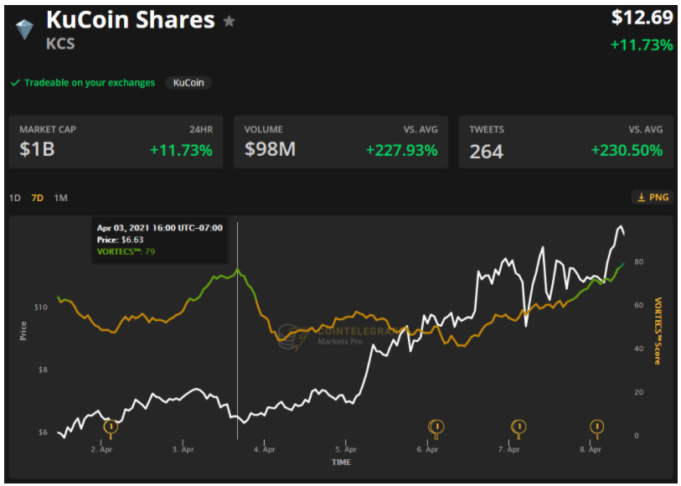The height and width of the screenshot is (486, 681).
Task: Click the Apr 03, 2021 tooltip date
Action: [x=159, y=228]
